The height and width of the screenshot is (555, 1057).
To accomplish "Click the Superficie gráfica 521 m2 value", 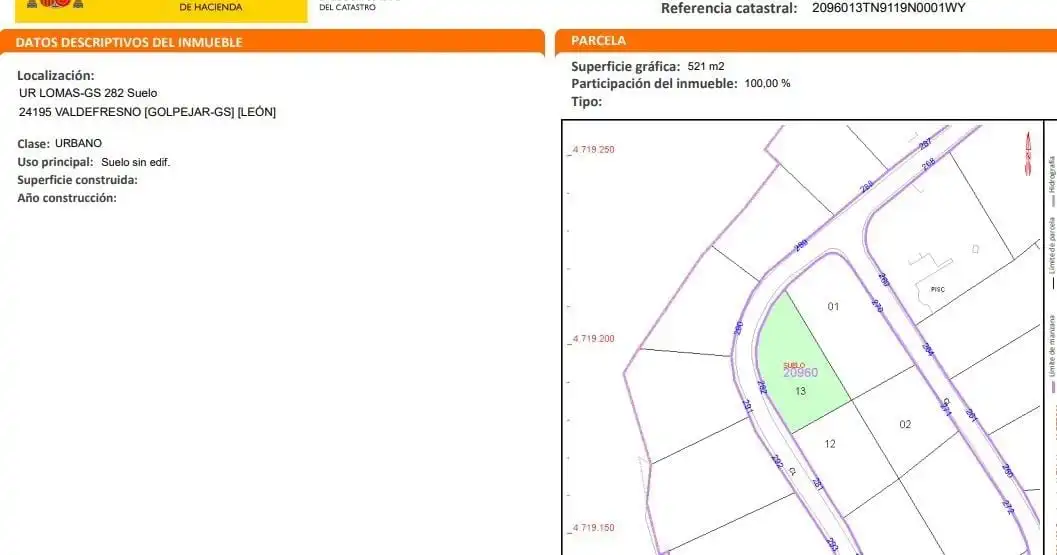I will pyautogui.click(x=706, y=66).
